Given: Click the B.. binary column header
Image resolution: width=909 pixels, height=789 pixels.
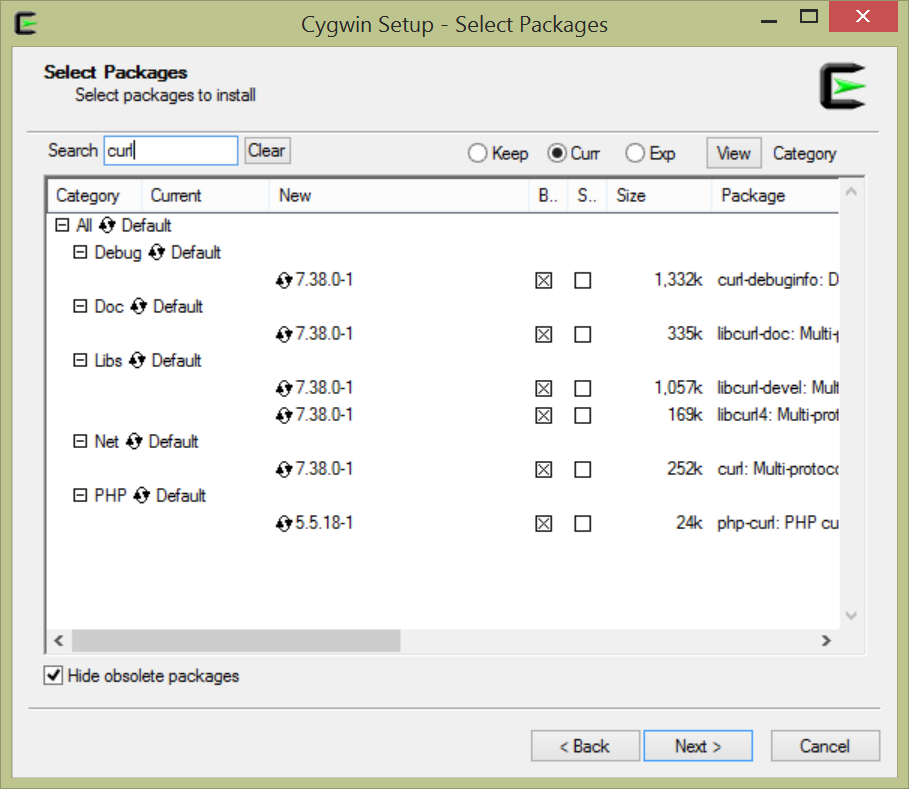Looking at the screenshot, I should (548, 195).
